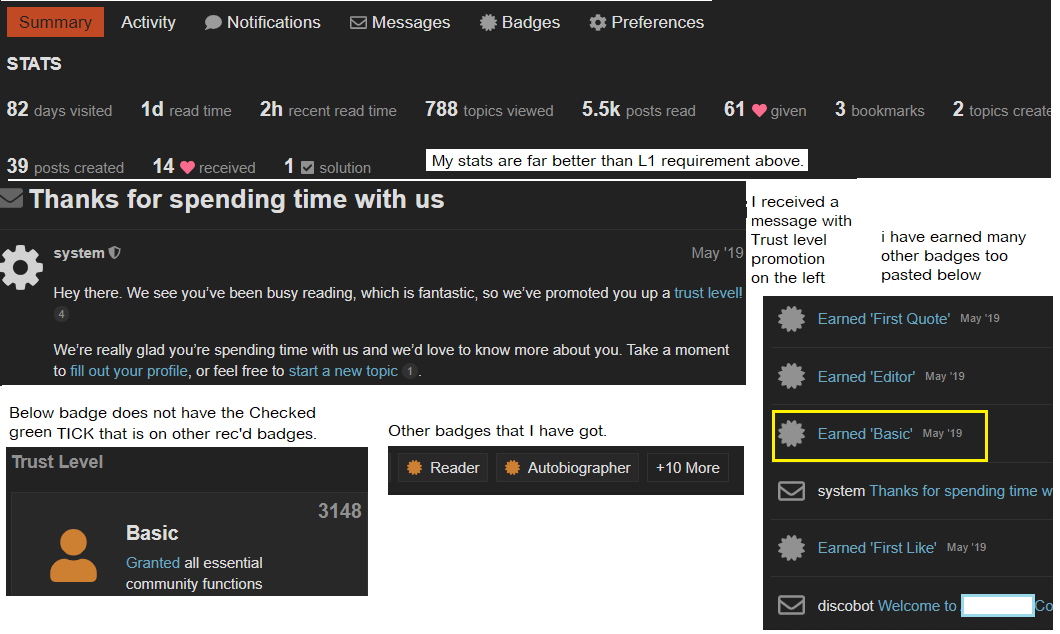The height and width of the screenshot is (634, 1060).
Task: Open the Badges tab
Action: coord(520,22)
